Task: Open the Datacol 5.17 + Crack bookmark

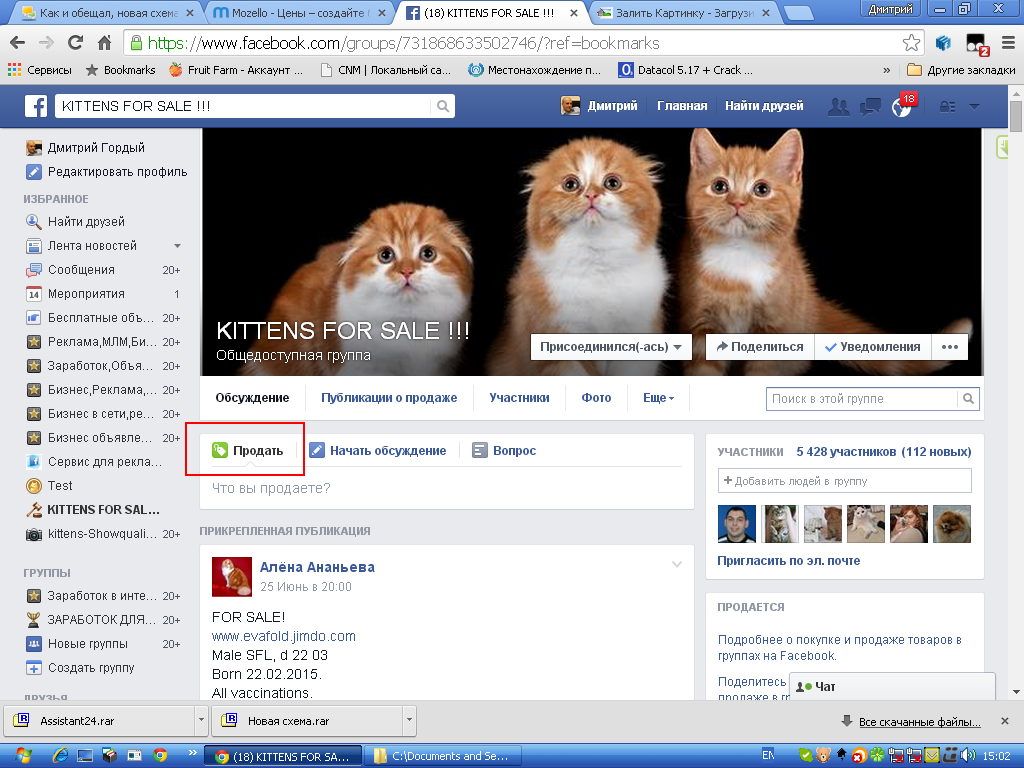Action: (686, 70)
